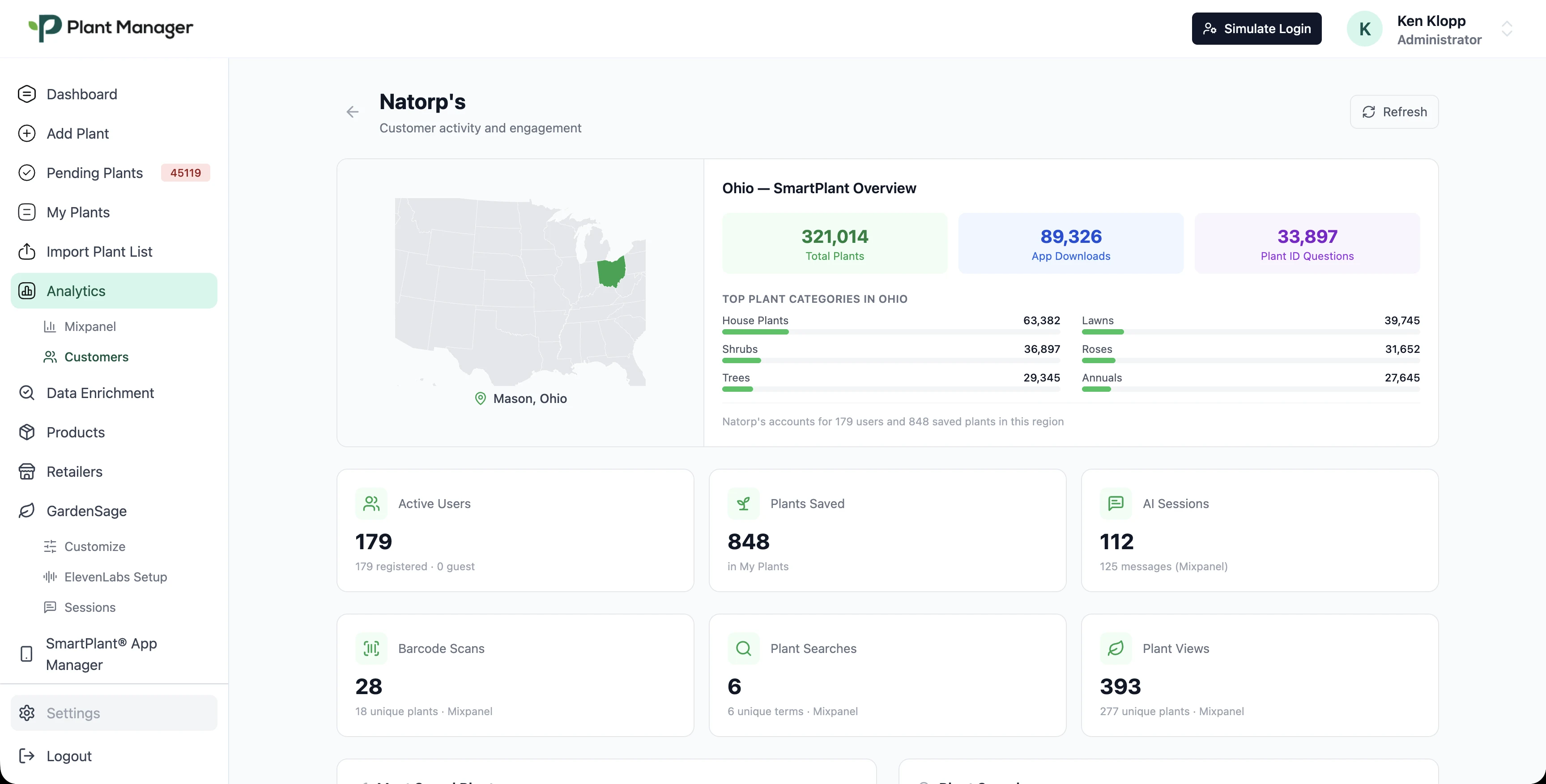Viewport: 1546px width, 784px height.
Task: Click the Dashboard sidebar icon
Action: point(26,94)
